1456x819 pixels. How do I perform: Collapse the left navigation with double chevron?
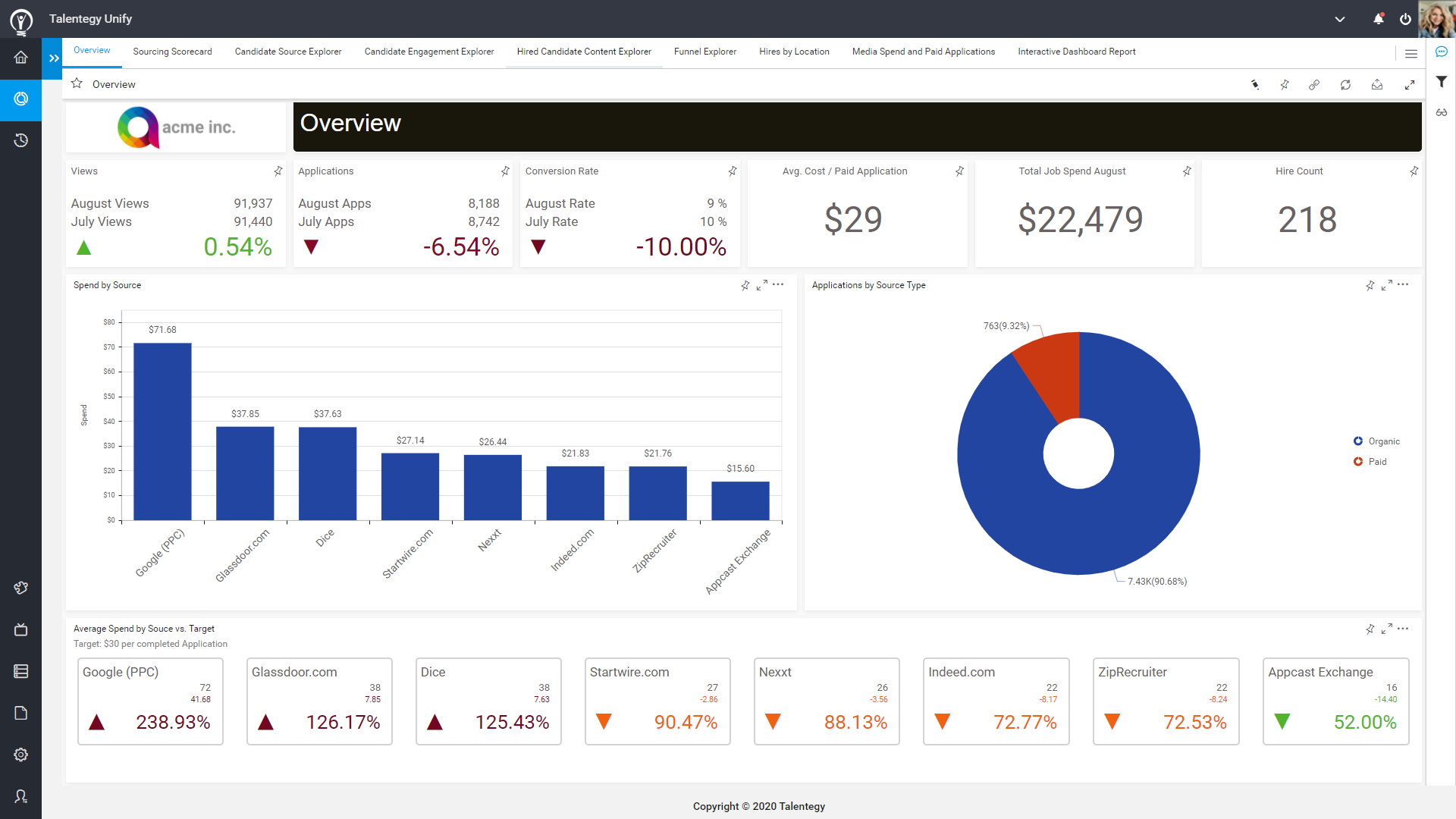[x=52, y=57]
